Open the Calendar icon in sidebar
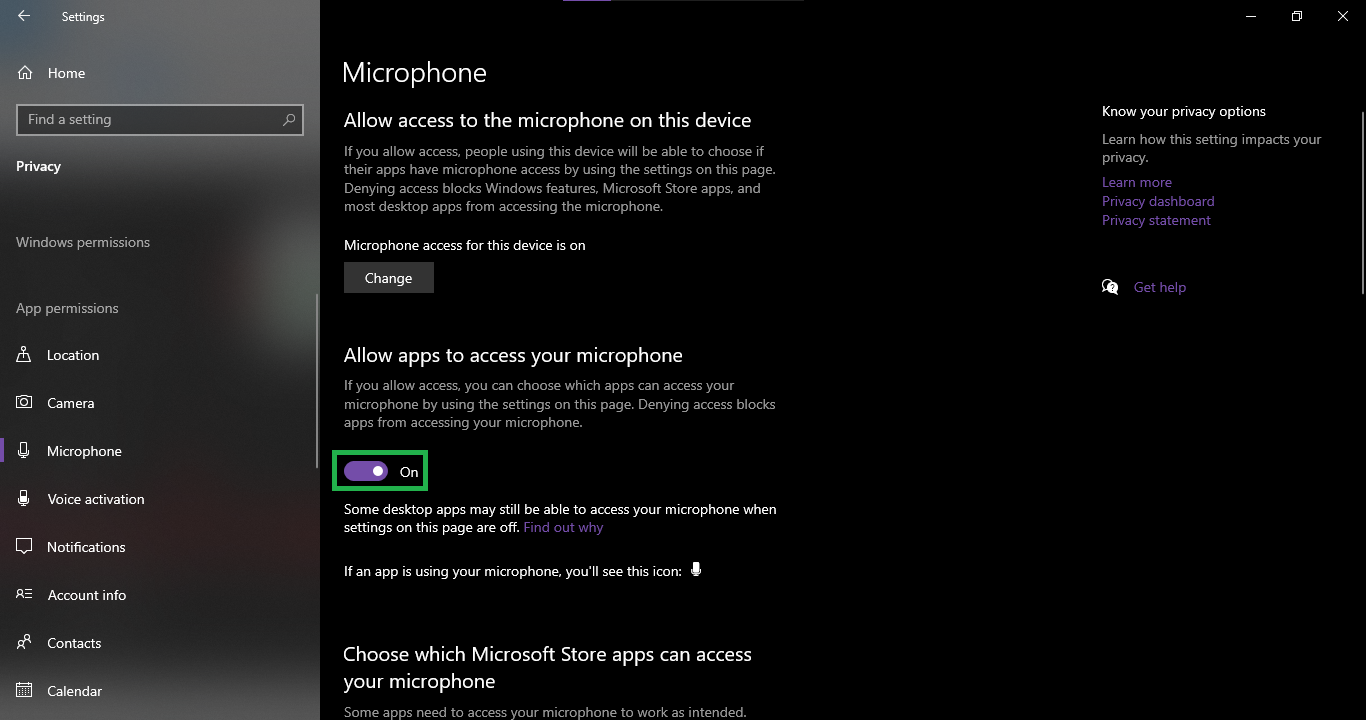The height and width of the screenshot is (720, 1366). pyautogui.click(x=24, y=691)
